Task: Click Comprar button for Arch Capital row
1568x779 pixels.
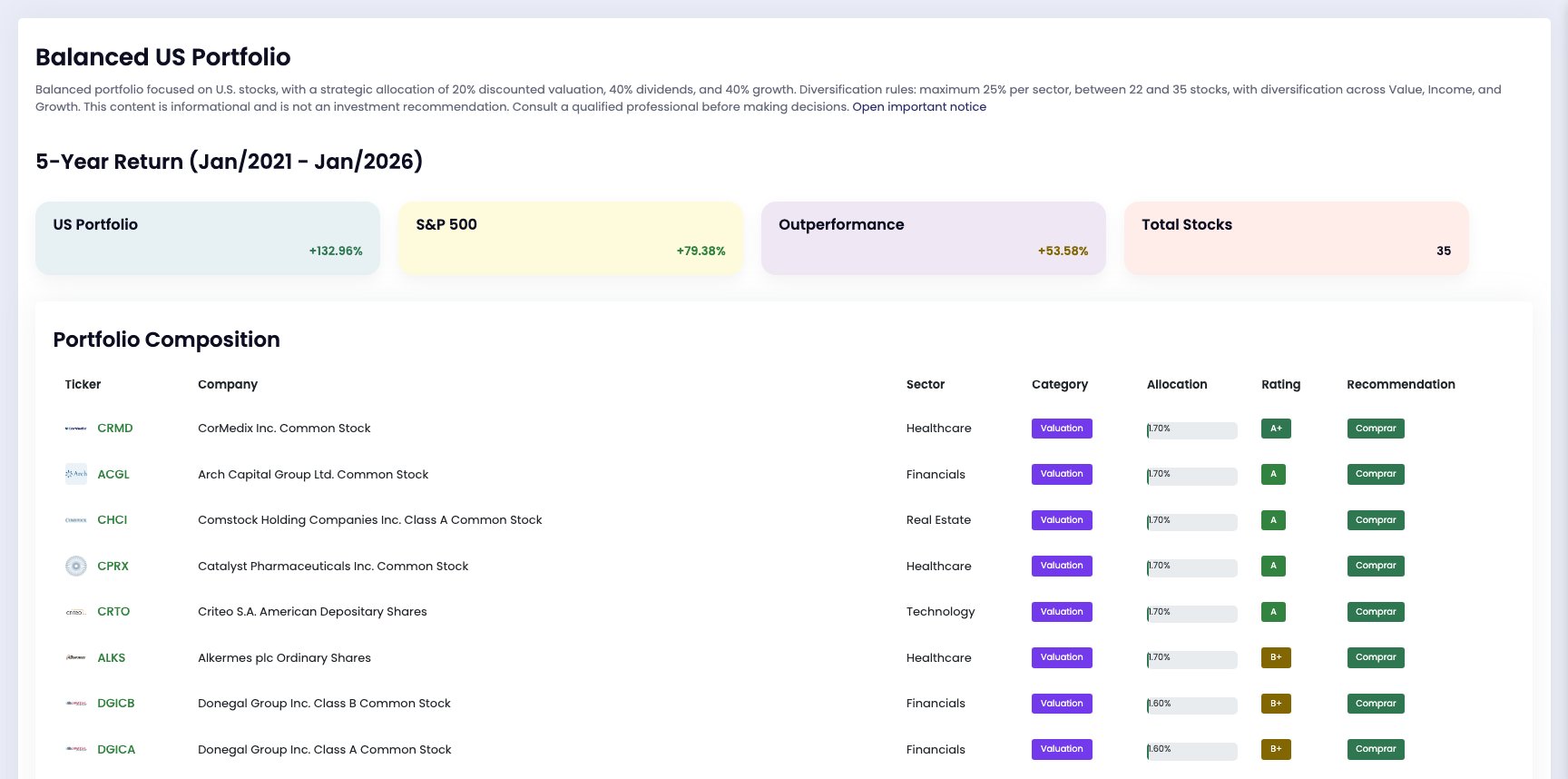Action: [x=1376, y=474]
